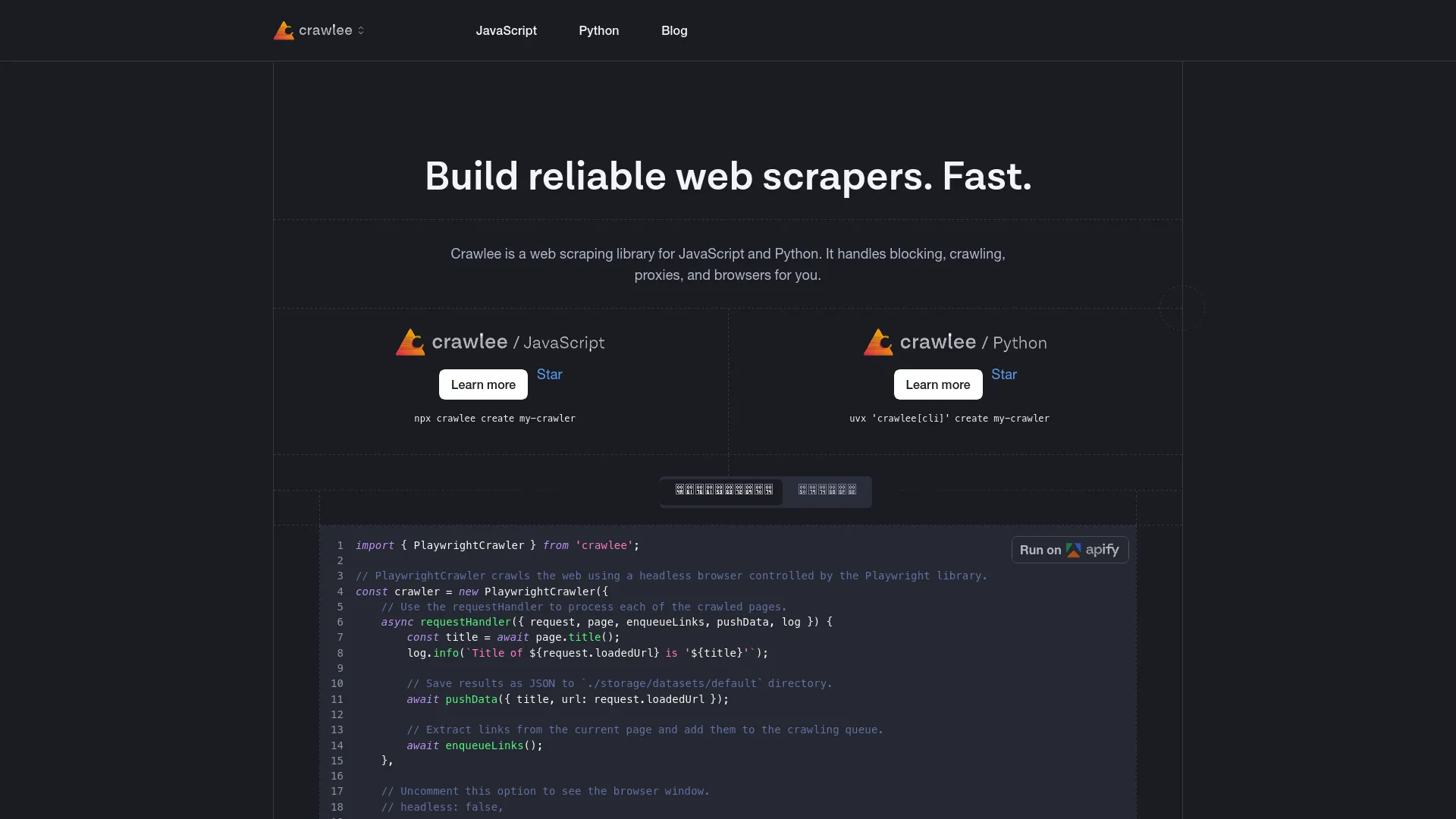
Task: Click Learn more under crawlee / JavaScript
Action: coord(483,384)
